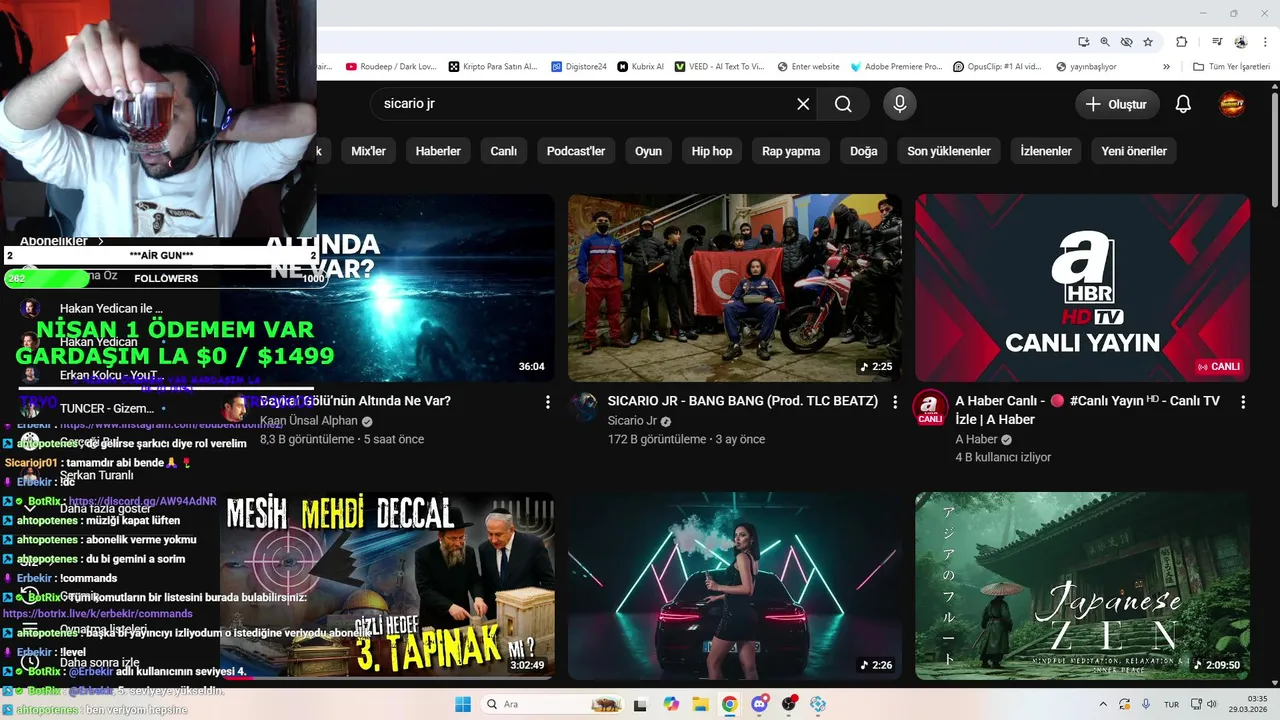Click the A Haber channel avatar
The image size is (1280, 720).
tap(931, 407)
